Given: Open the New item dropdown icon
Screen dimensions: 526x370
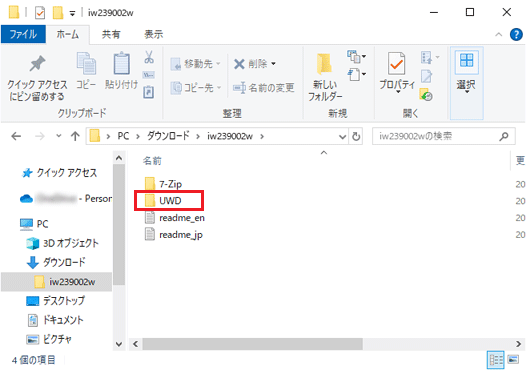Looking at the screenshot, I should 357,57.
